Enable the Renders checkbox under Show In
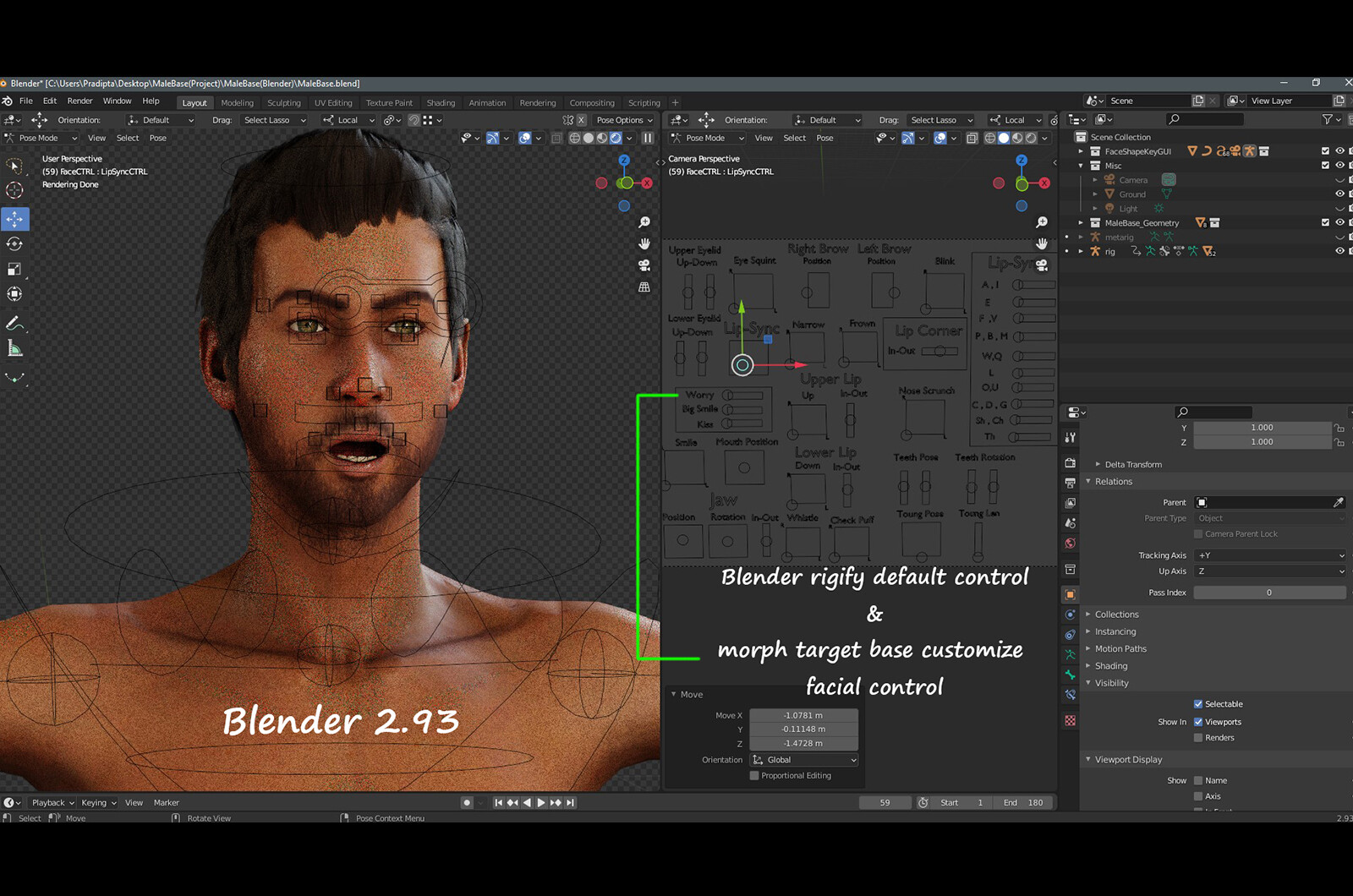The image size is (1353, 896). point(1198,737)
